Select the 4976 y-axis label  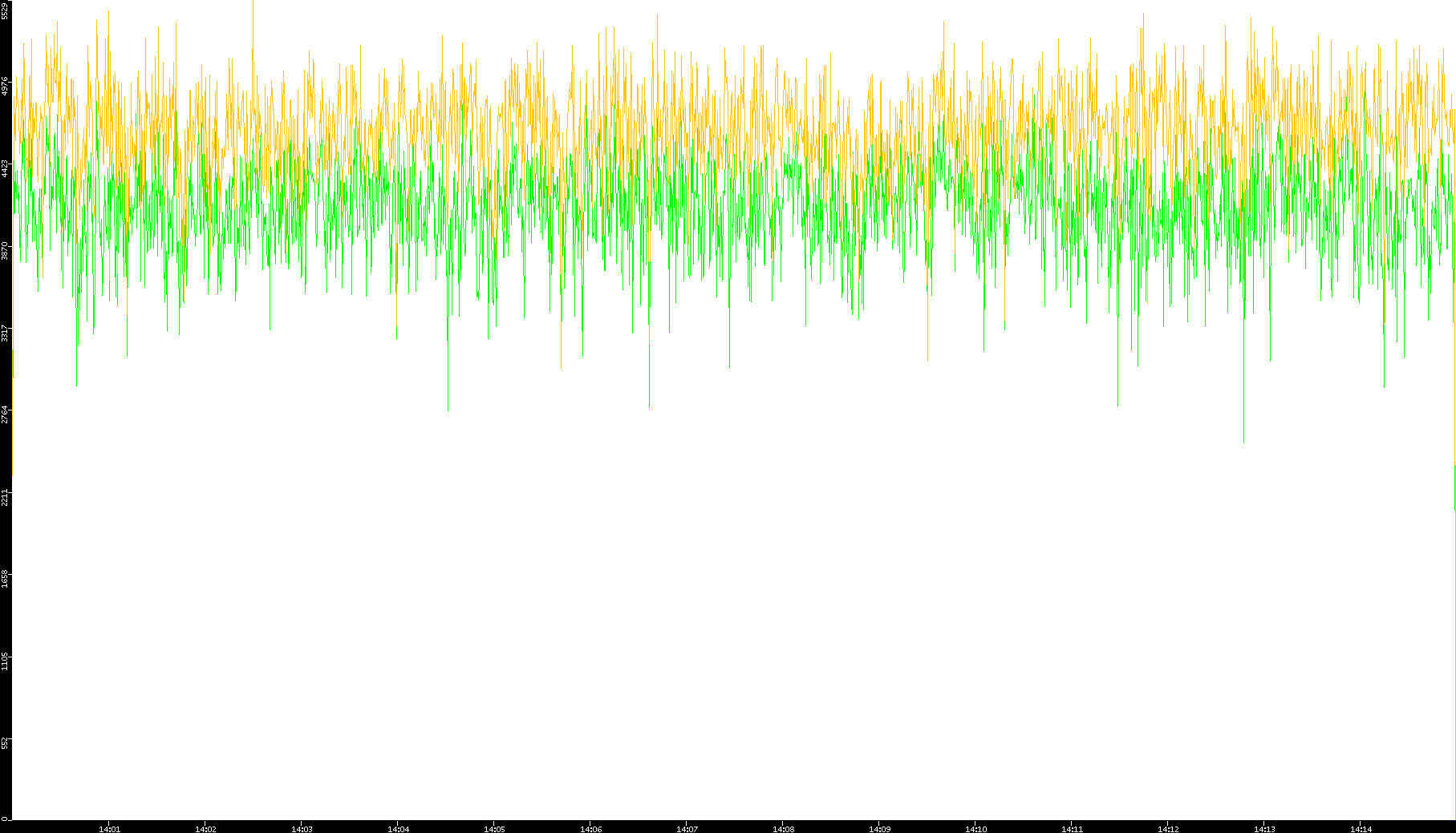coord(6,86)
